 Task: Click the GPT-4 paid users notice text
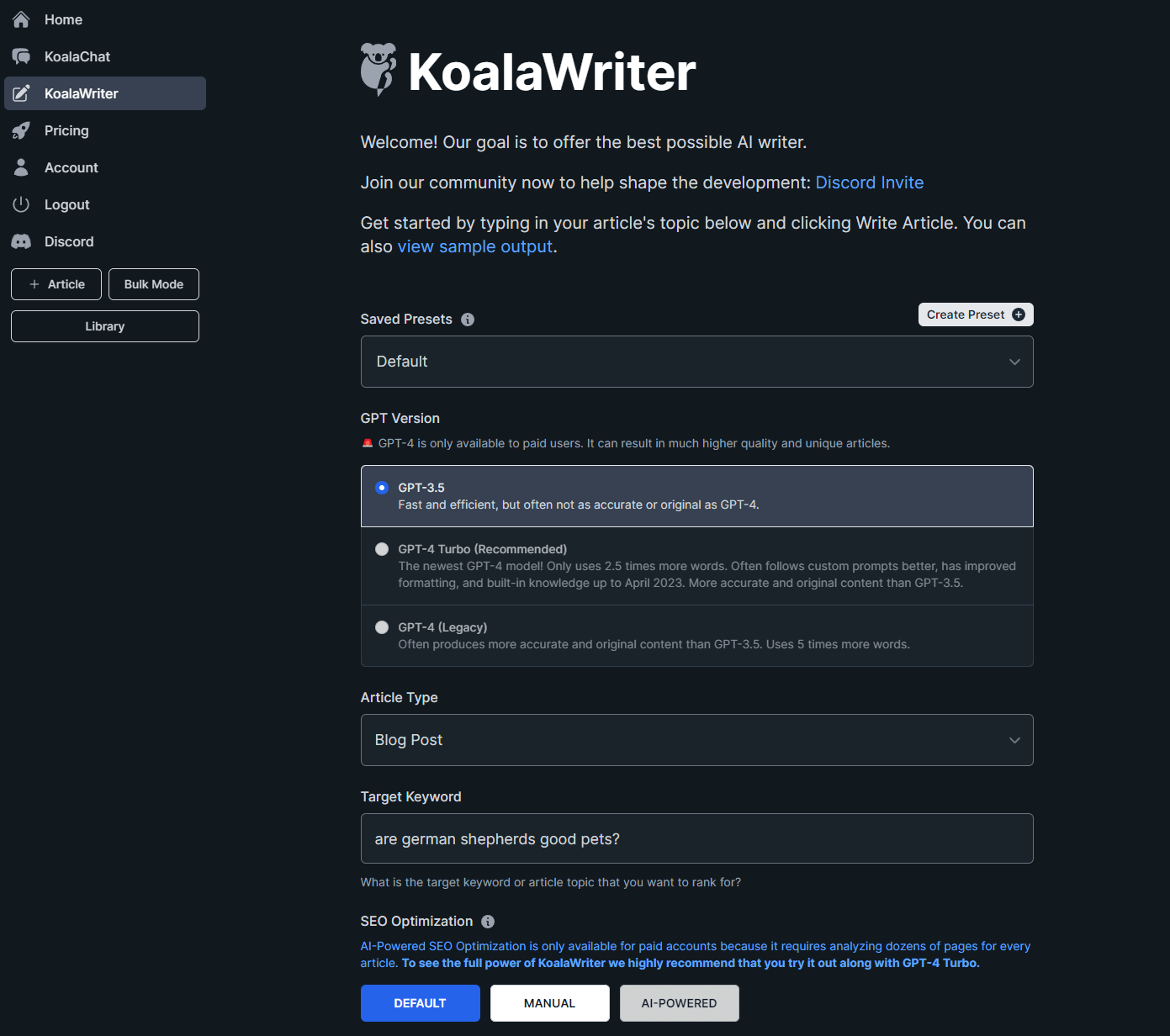(634, 443)
